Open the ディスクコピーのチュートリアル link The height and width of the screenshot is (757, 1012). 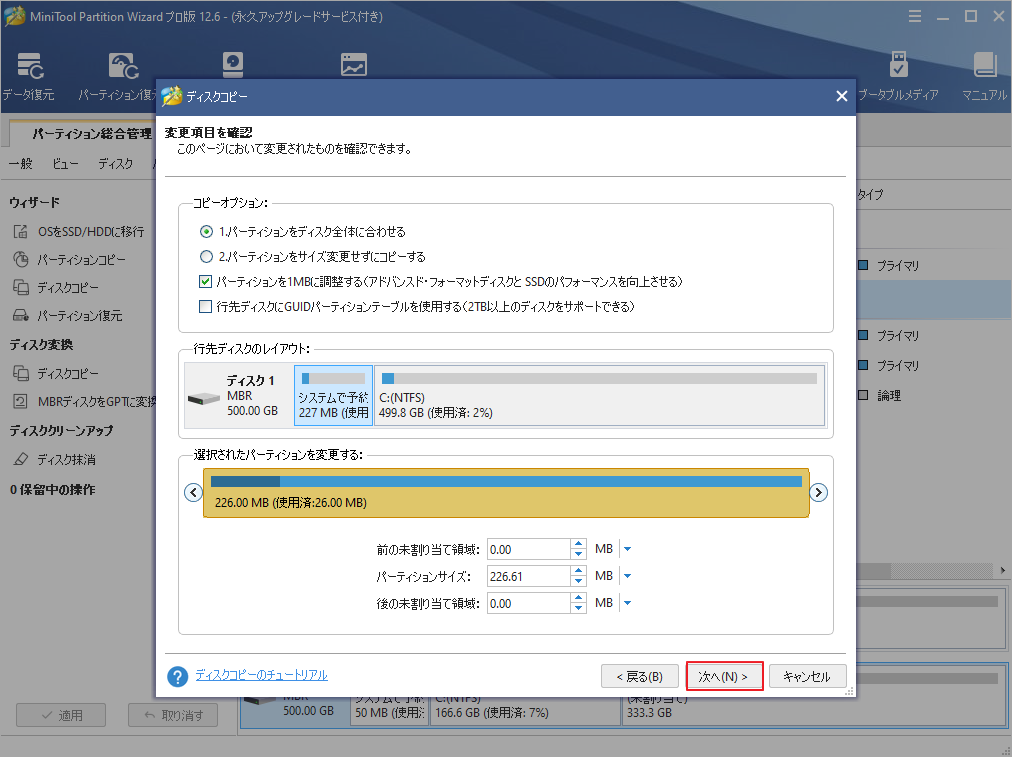tap(261, 675)
